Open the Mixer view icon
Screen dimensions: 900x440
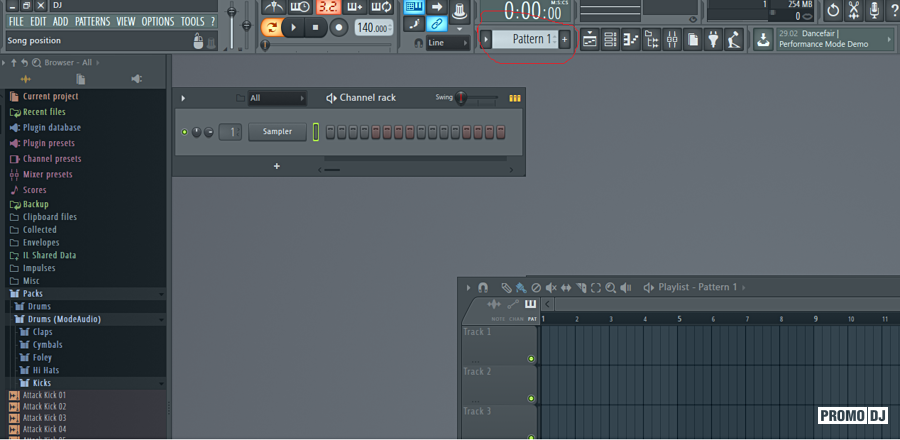tap(672, 40)
